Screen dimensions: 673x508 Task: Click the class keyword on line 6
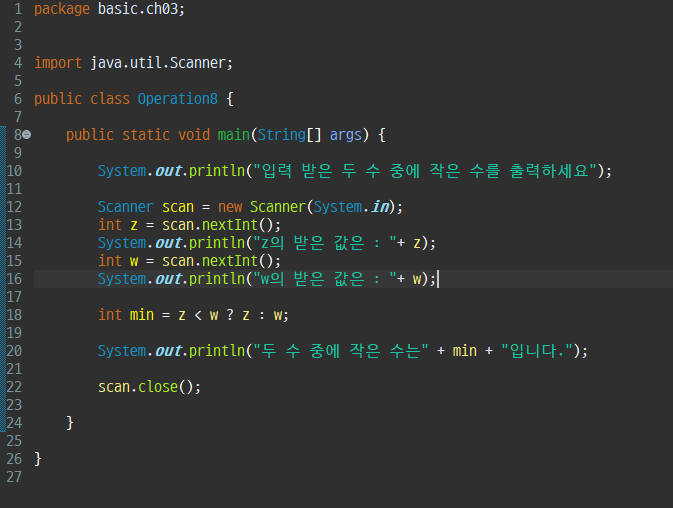110,99
